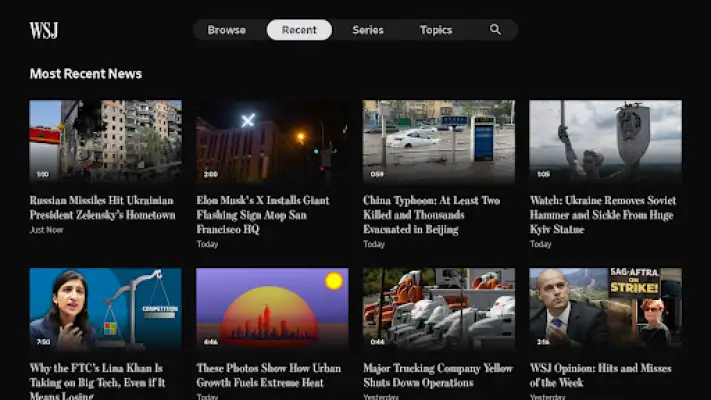Image resolution: width=711 pixels, height=400 pixels.
Task: Play the Yellow trucking company thumbnail
Action: 438,309
